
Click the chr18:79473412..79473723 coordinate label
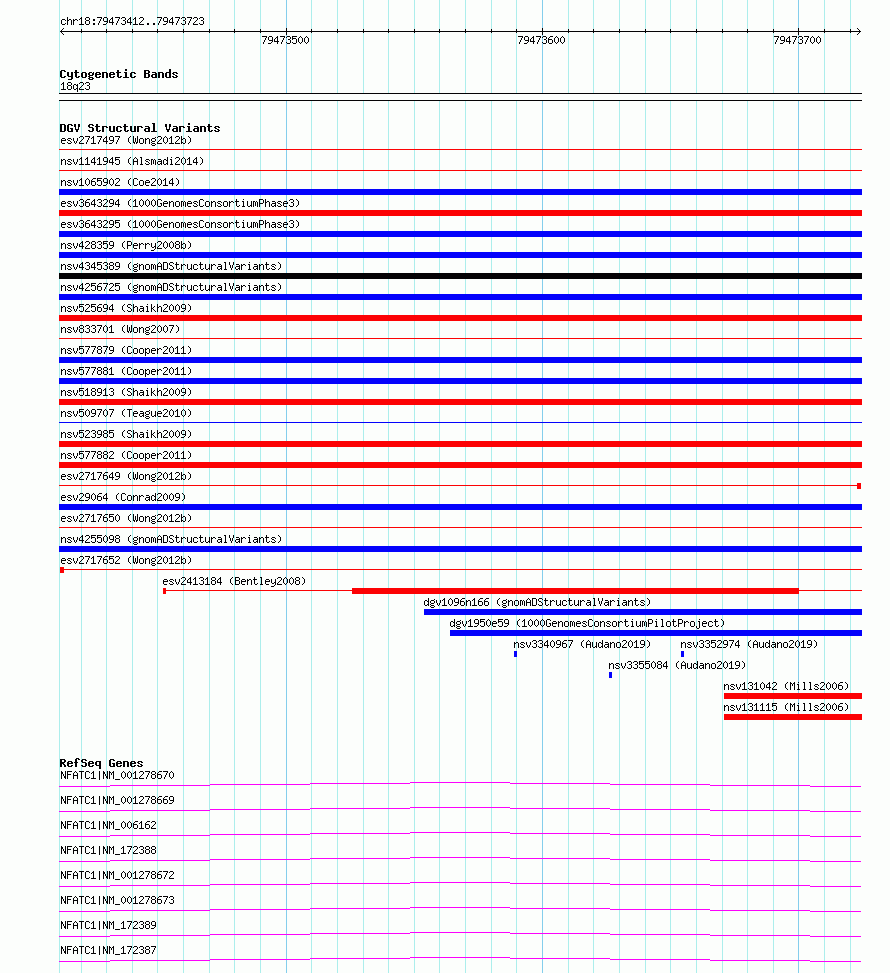(x=132, y=21)
